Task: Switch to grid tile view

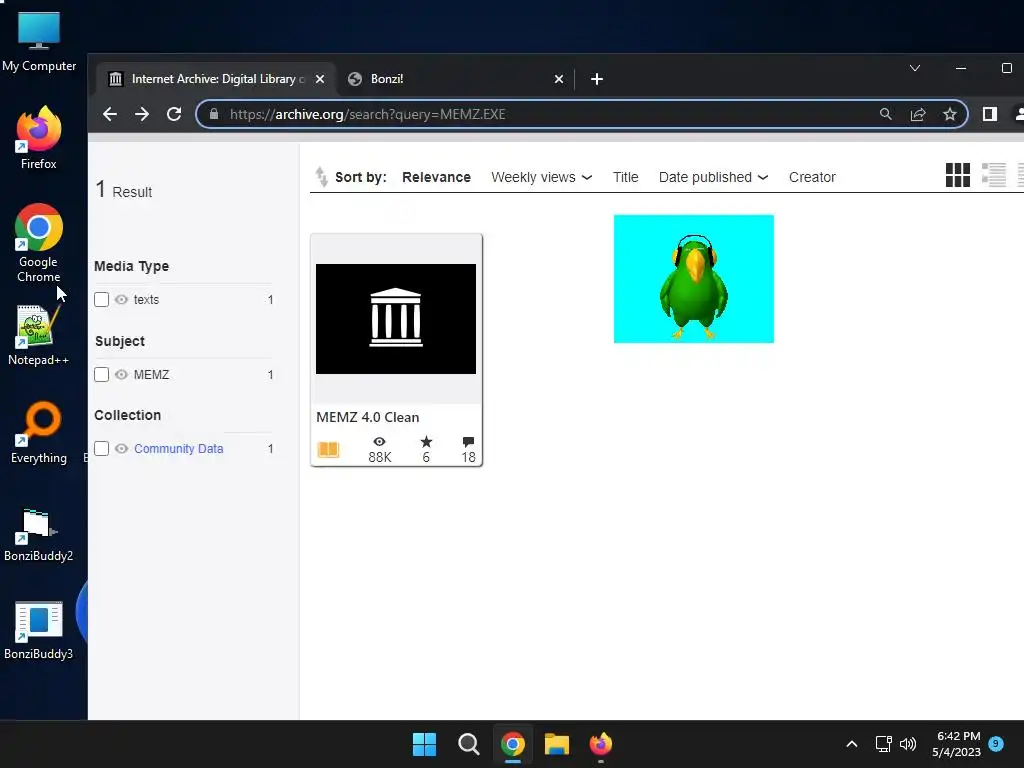Action: pyautogui.click(x=957, y=175)
